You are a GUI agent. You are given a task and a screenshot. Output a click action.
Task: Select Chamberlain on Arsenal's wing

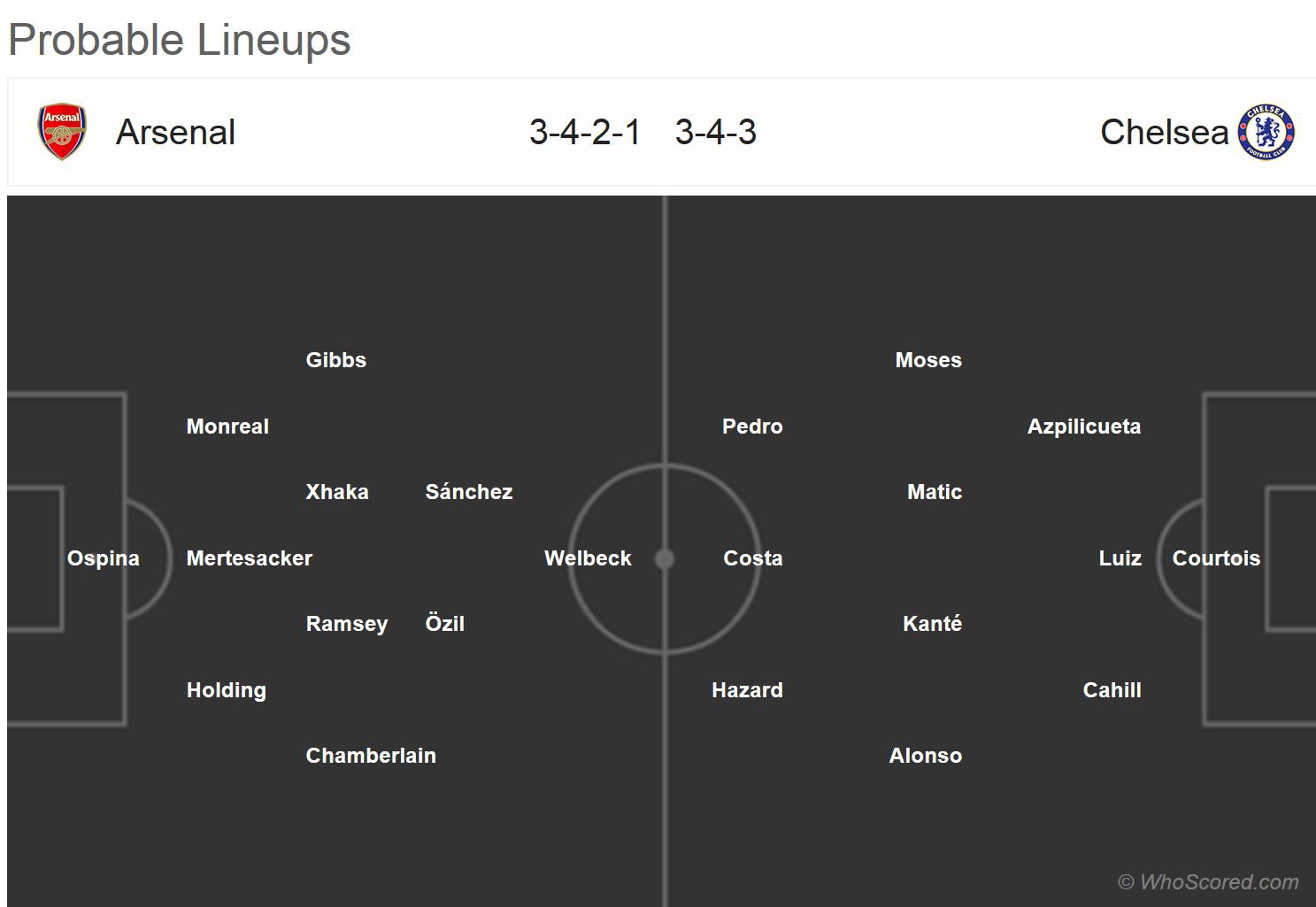point(371,756)
